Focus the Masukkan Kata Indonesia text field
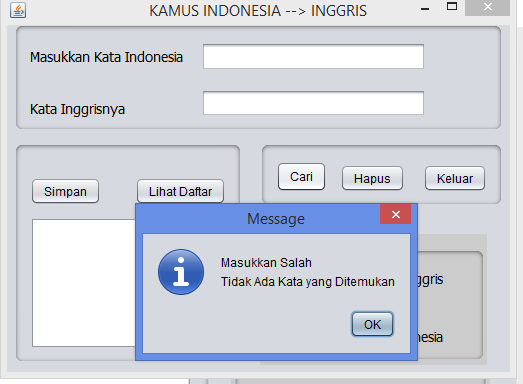The height and width of the screenshot is (384, 523). point(314,57)
